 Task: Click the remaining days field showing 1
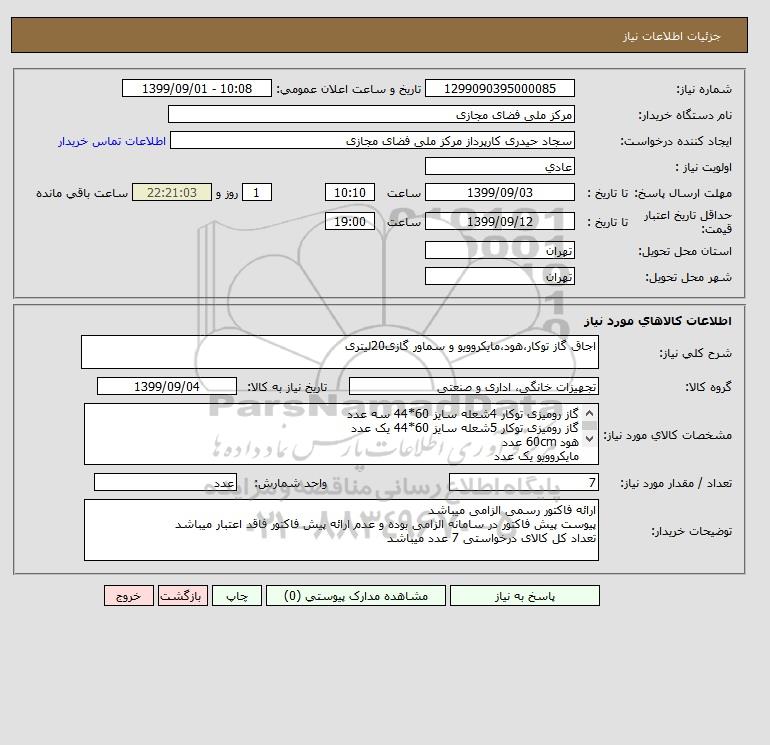[257, 193]
